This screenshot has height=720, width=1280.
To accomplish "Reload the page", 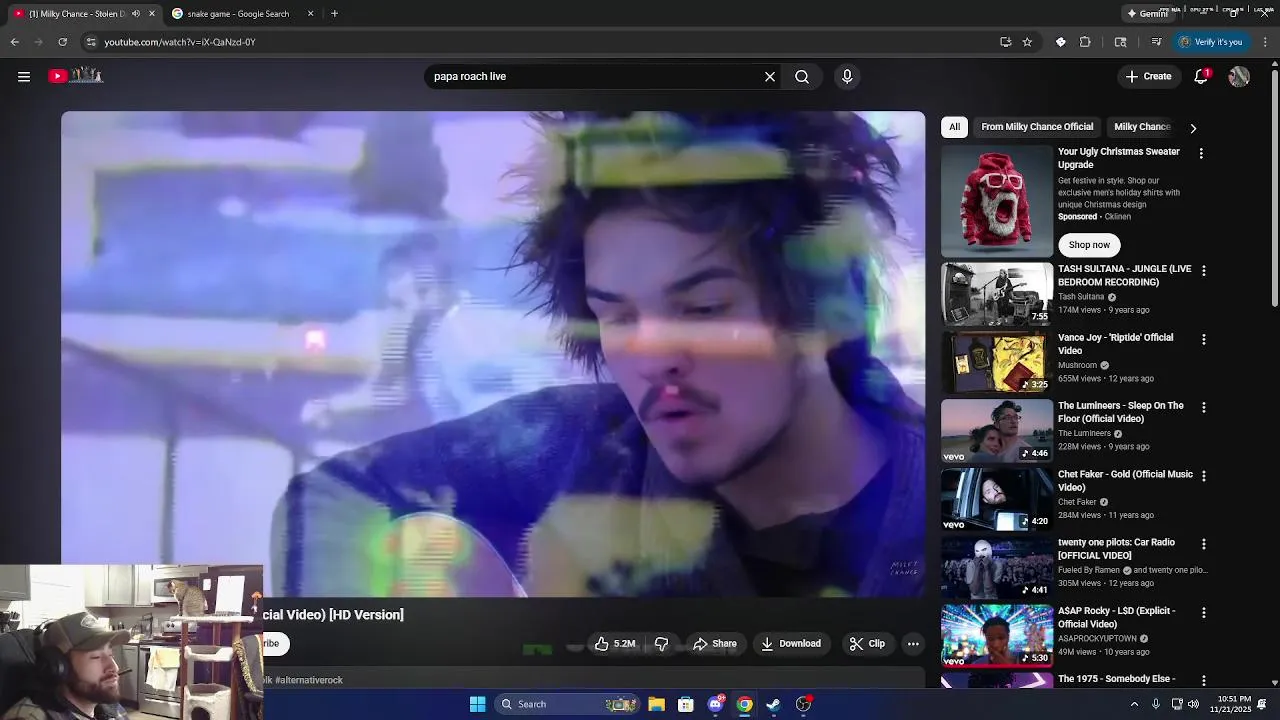I will [62, 42].
